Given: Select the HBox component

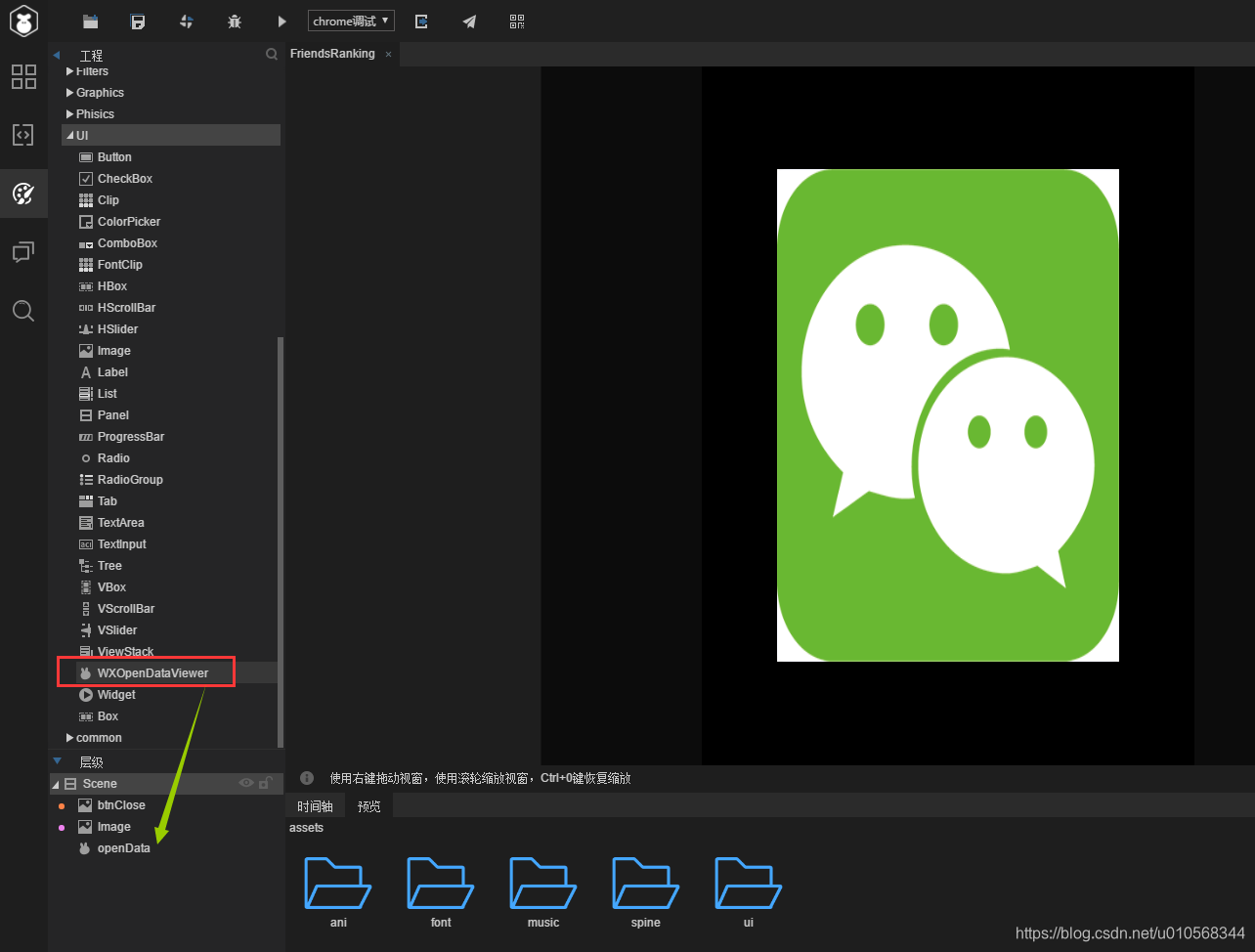Looking at the screenshot, I should (x=112, y=286).
